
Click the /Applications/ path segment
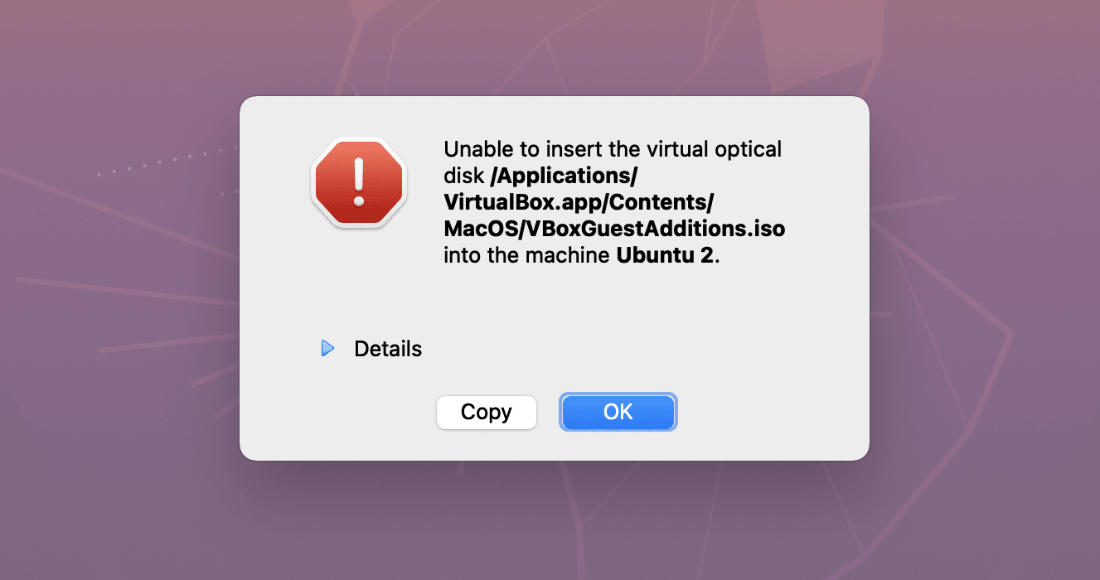[566, 177]
